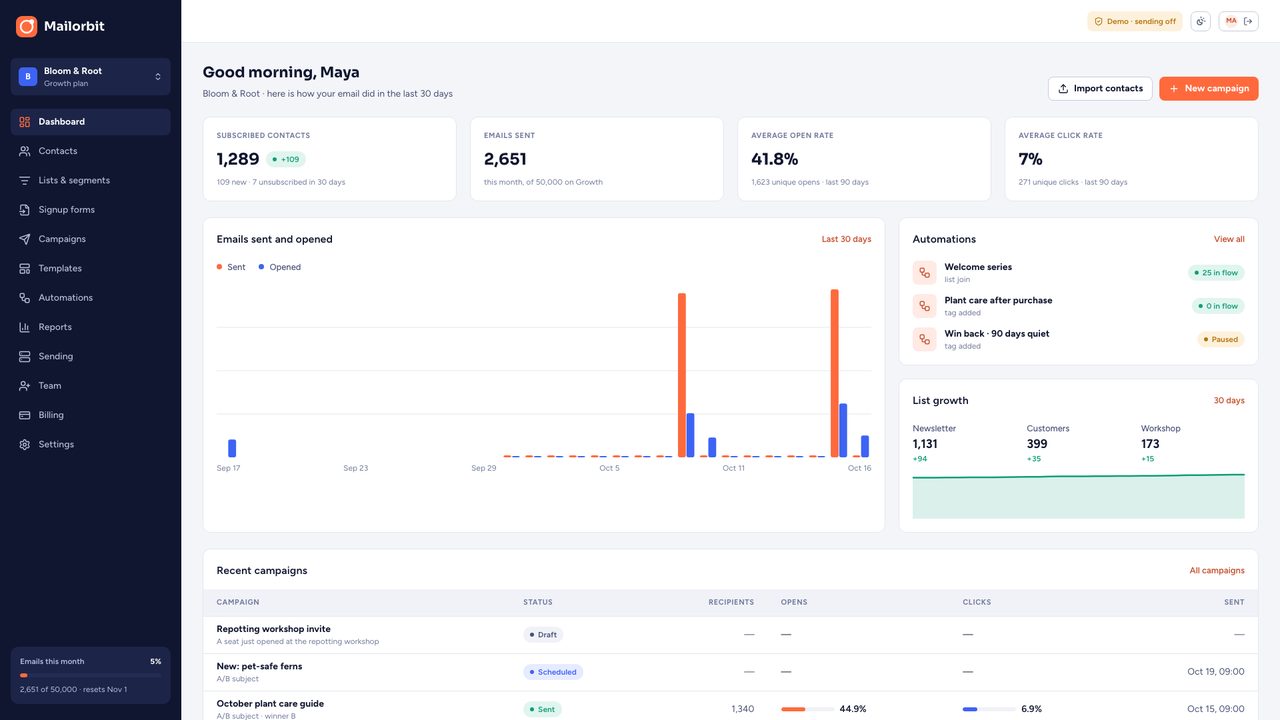The height and width of the screenshot is (720, 1280).
Task: Click the Draft status badge
Action: tap(543, 635)
